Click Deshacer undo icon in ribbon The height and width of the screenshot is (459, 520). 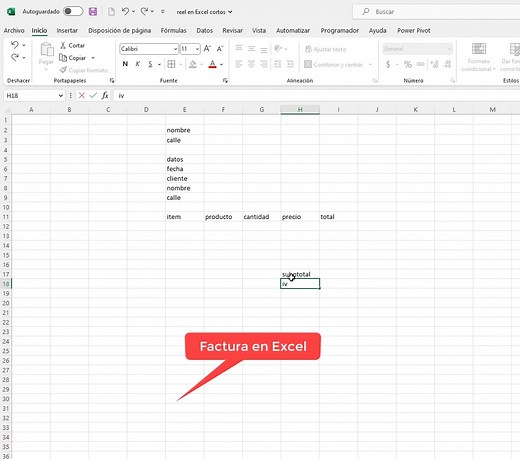[x=15, y=45]
